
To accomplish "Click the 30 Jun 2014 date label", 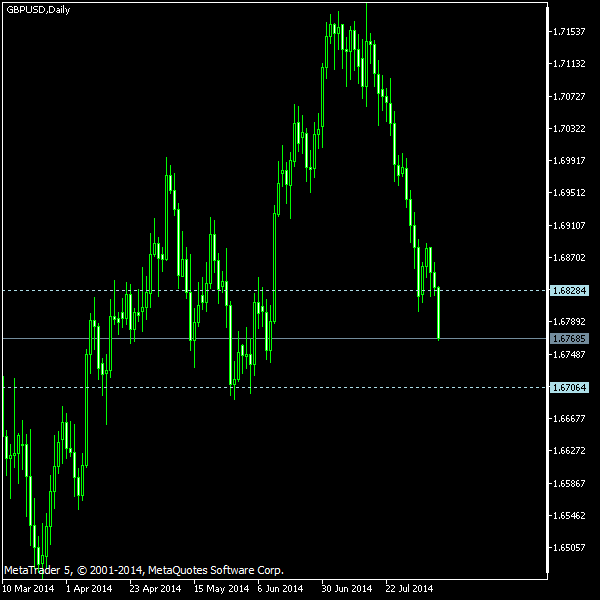I will (347, 589).
